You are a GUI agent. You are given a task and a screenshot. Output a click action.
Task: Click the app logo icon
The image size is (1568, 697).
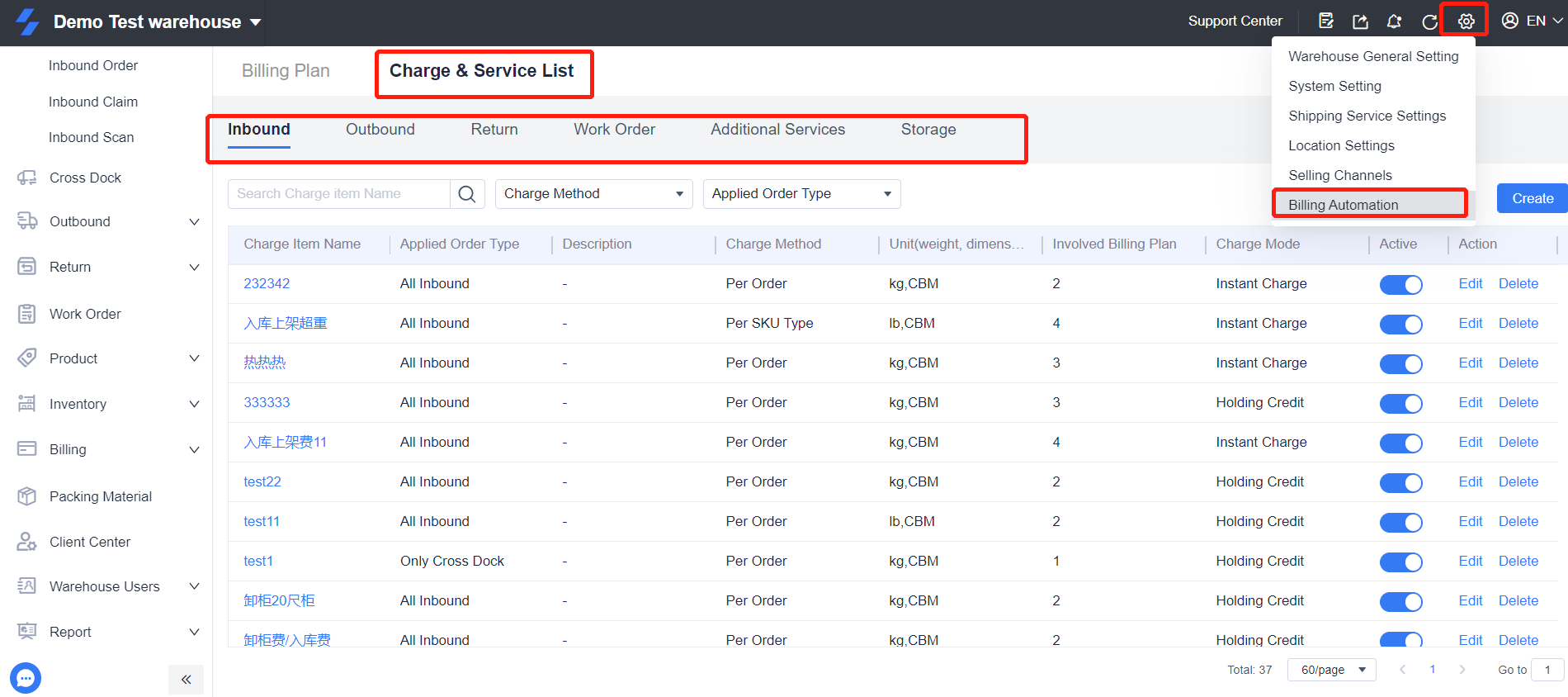click(27, 22)
